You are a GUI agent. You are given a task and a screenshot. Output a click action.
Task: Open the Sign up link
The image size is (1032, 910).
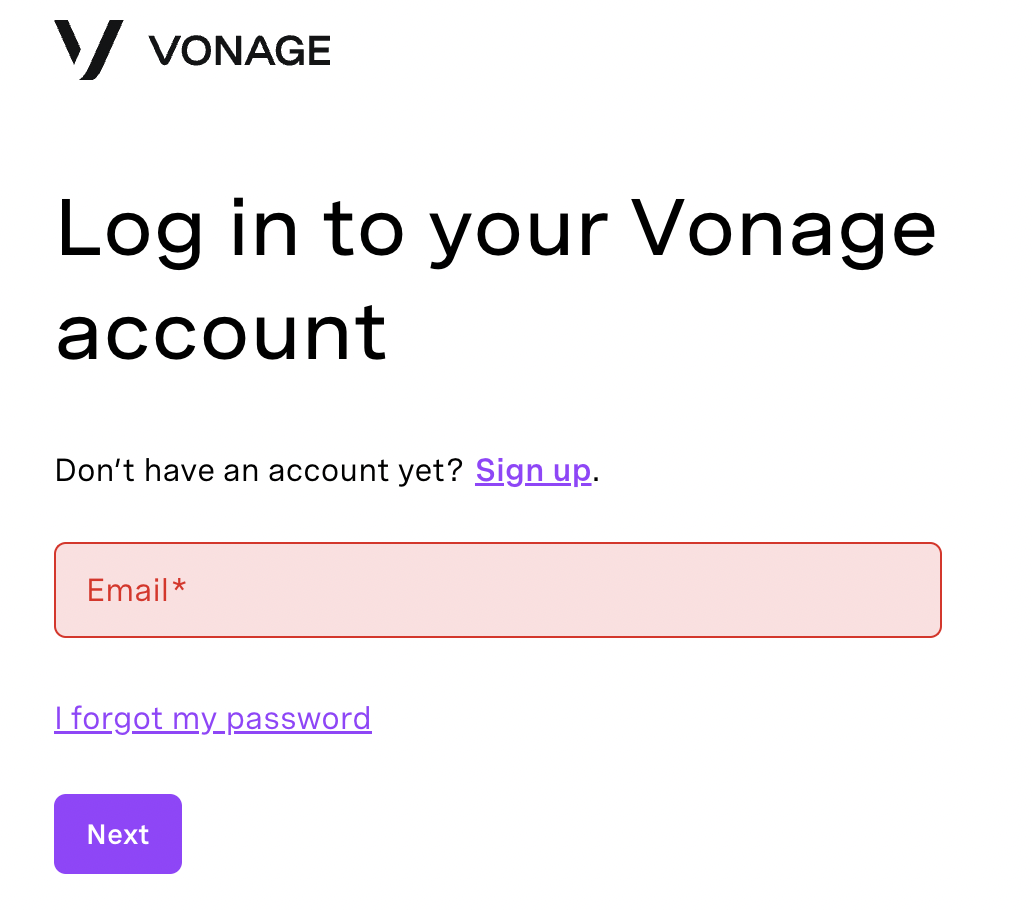click(533, 470)
